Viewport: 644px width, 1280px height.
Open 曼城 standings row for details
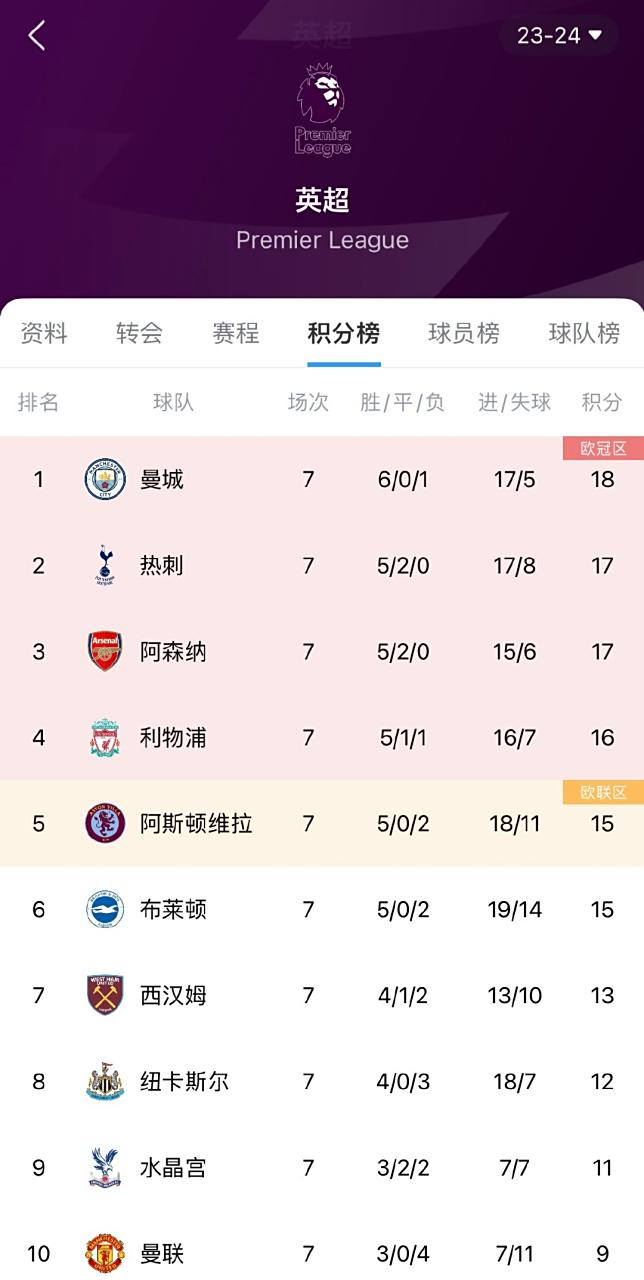[320, 478]
